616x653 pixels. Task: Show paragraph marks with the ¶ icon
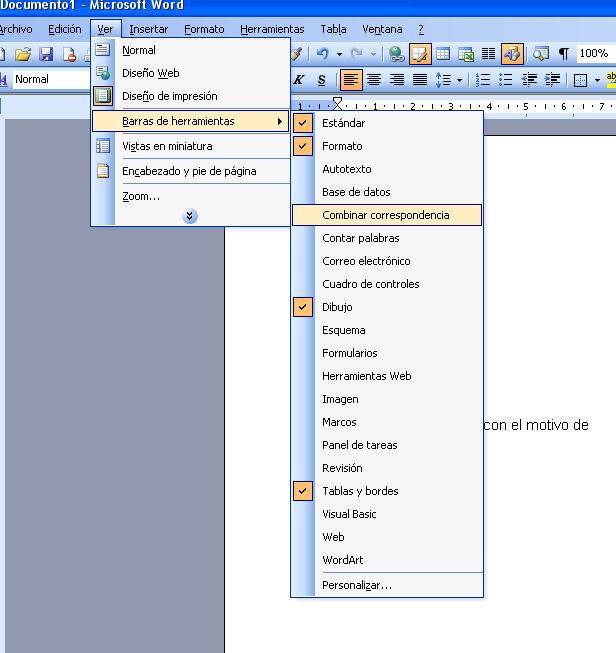[563, 54]
